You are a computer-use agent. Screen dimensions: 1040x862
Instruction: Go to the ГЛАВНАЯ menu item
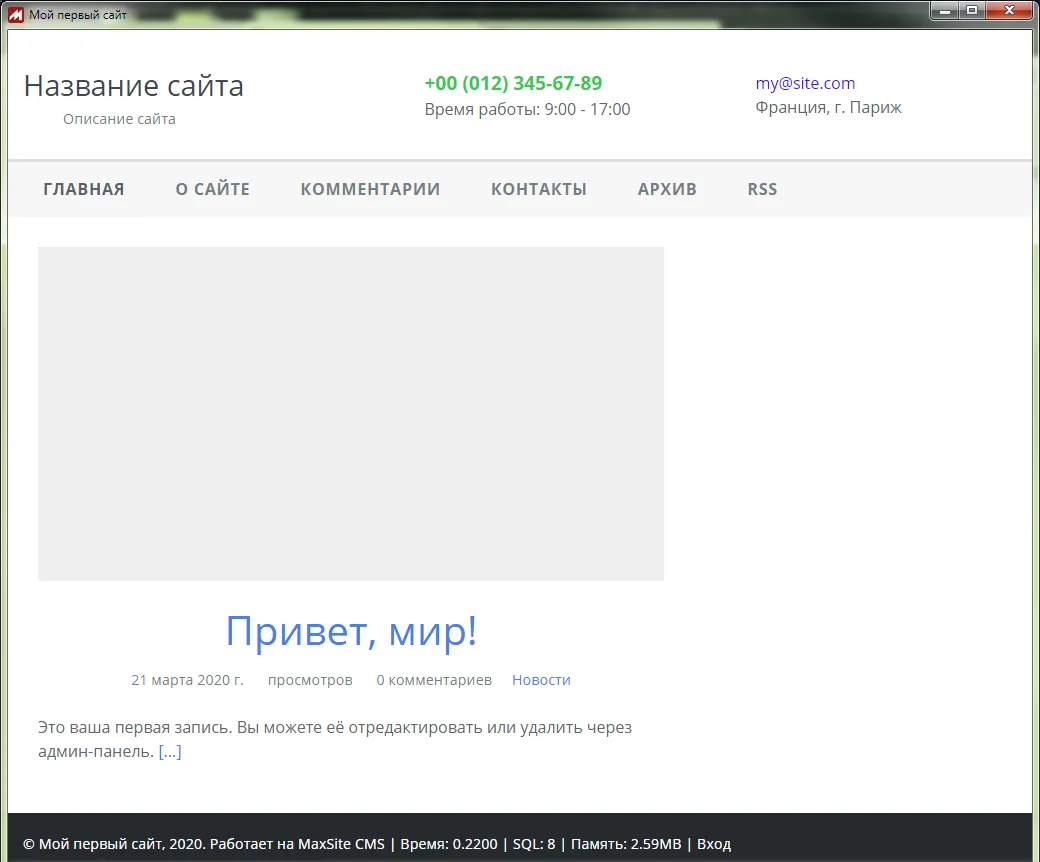coord(84,189)
